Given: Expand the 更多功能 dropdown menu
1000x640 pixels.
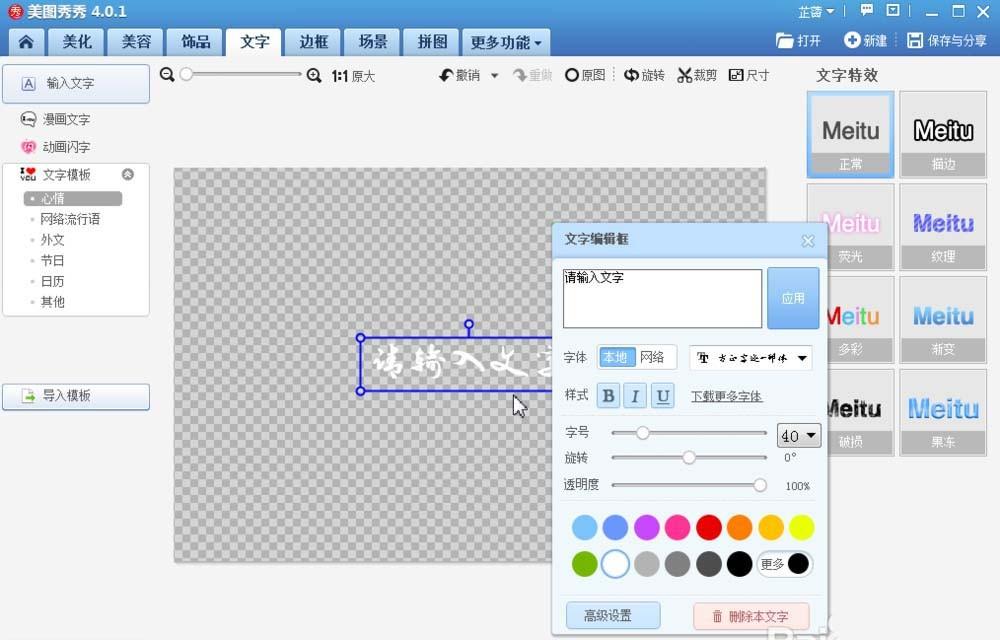Looking at the screenshot, I should click(x=506, y=42).
